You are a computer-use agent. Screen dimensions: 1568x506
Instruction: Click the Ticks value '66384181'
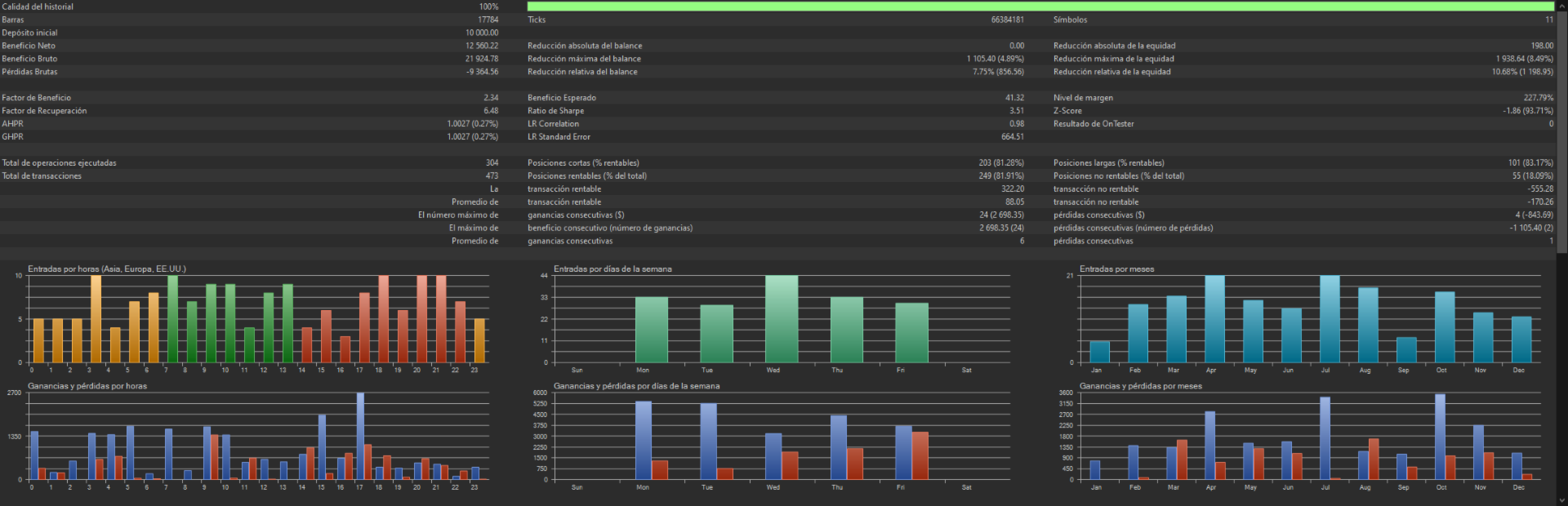[1007, 20]
